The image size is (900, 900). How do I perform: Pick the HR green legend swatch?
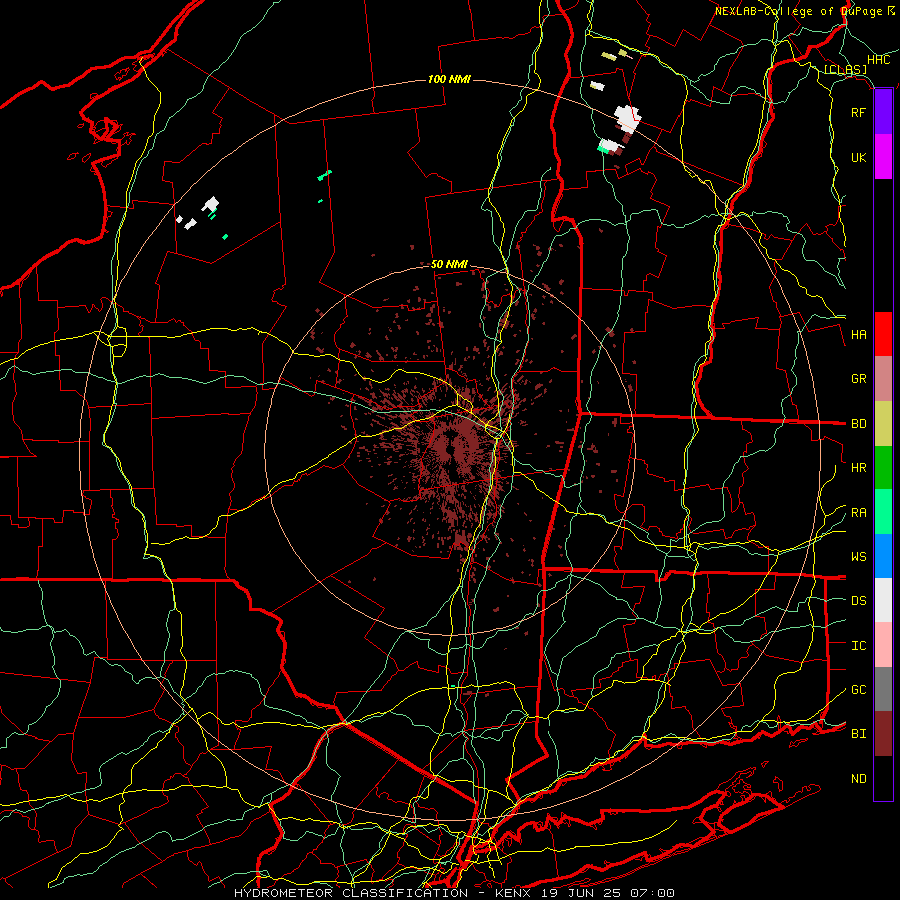(x=883, y=467)
